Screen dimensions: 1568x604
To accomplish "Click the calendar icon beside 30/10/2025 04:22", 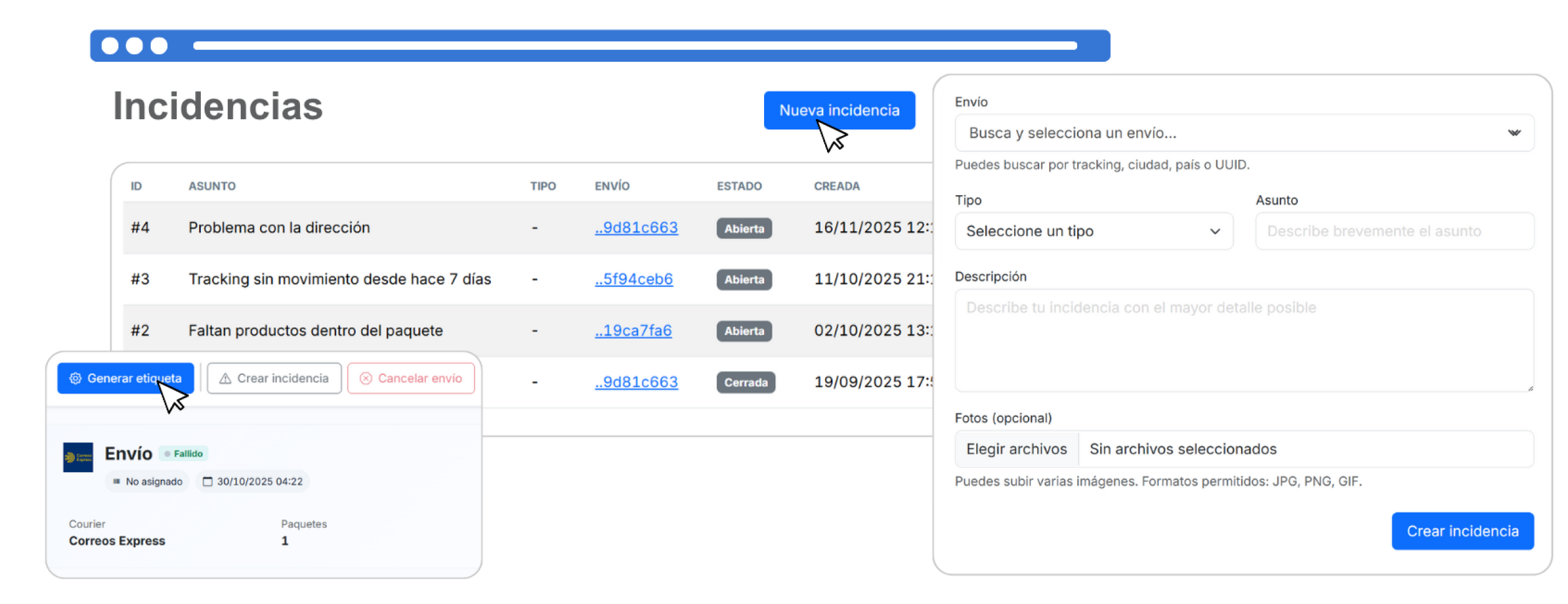I will (208, 482).
